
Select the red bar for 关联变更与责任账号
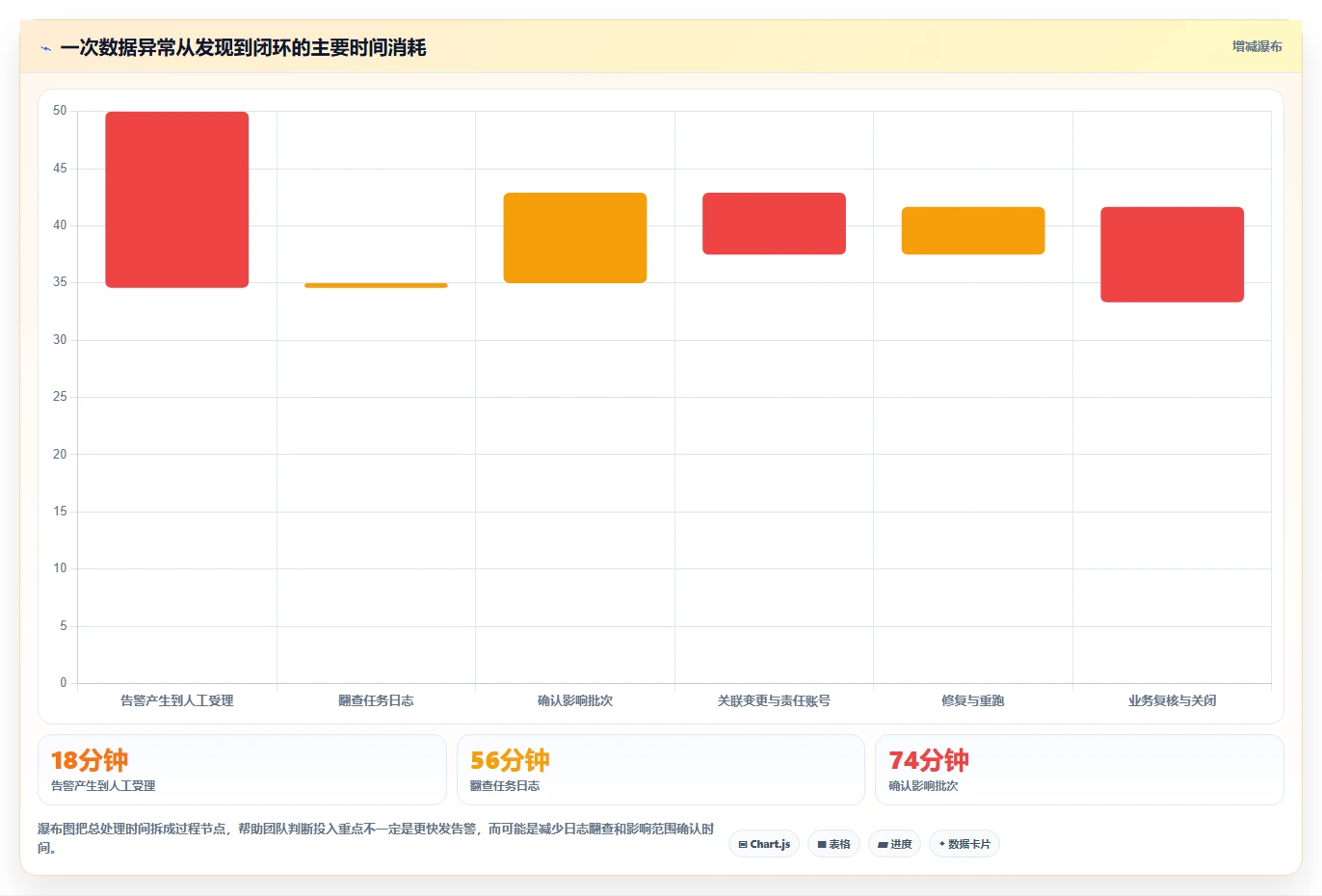click(x=774, y=224)
